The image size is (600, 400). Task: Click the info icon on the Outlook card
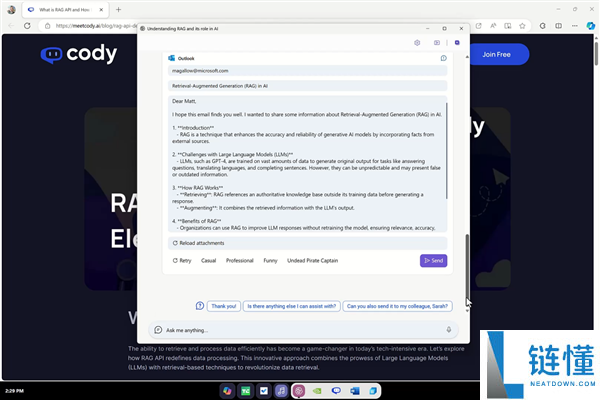(x=443, y=58)
